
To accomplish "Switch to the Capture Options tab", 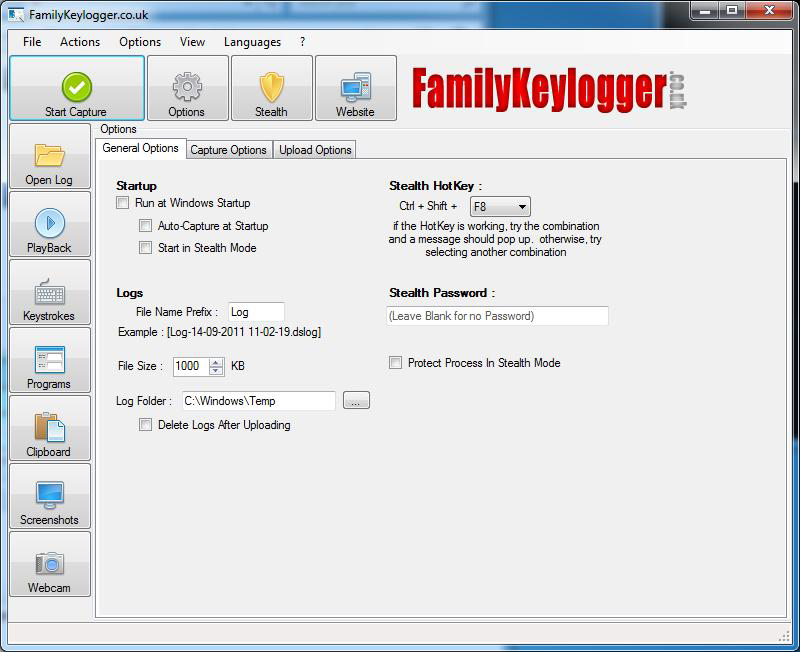I will (x=229, y=150).
